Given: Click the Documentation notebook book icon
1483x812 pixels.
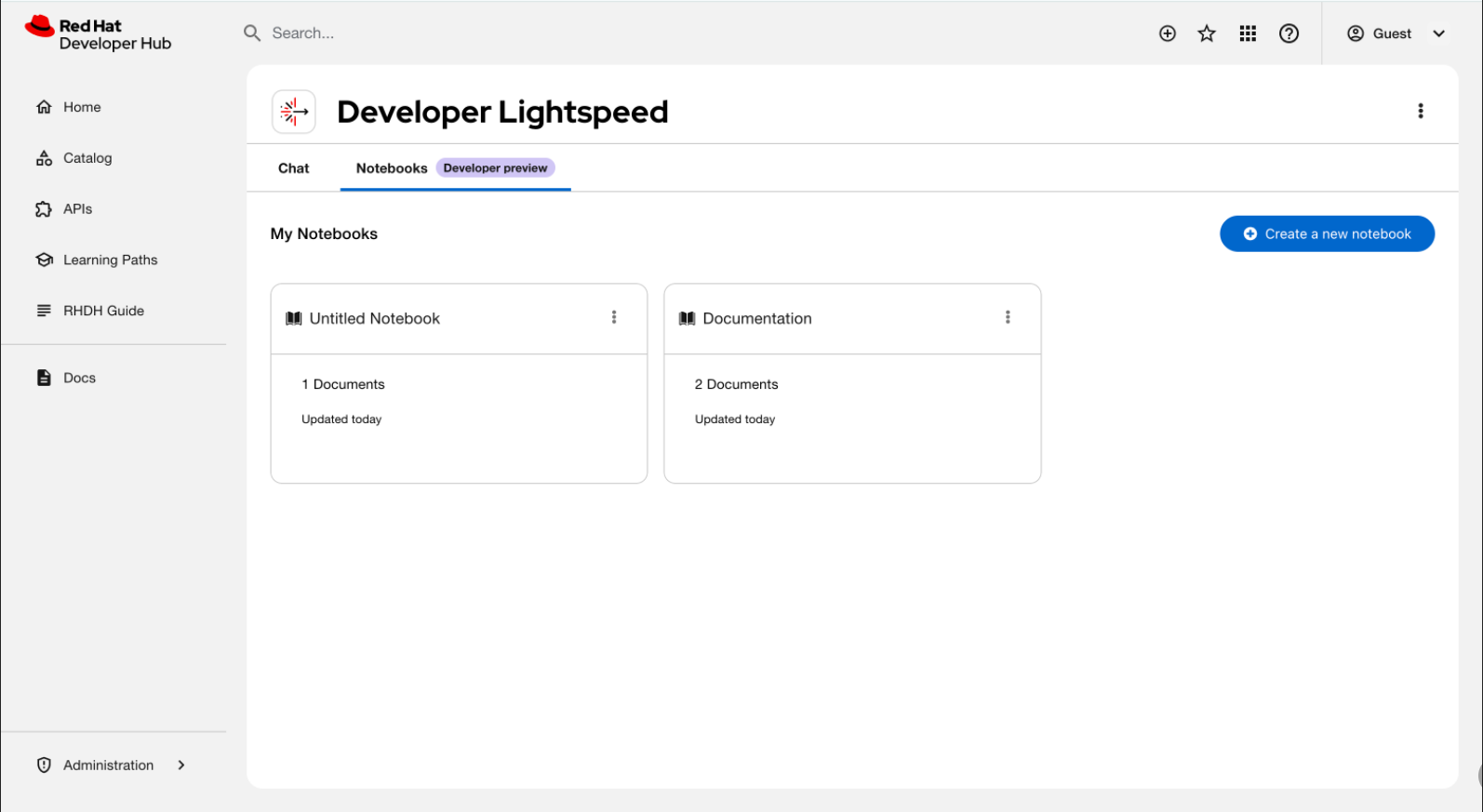Looking at the screenshot, I should [688, 319].
